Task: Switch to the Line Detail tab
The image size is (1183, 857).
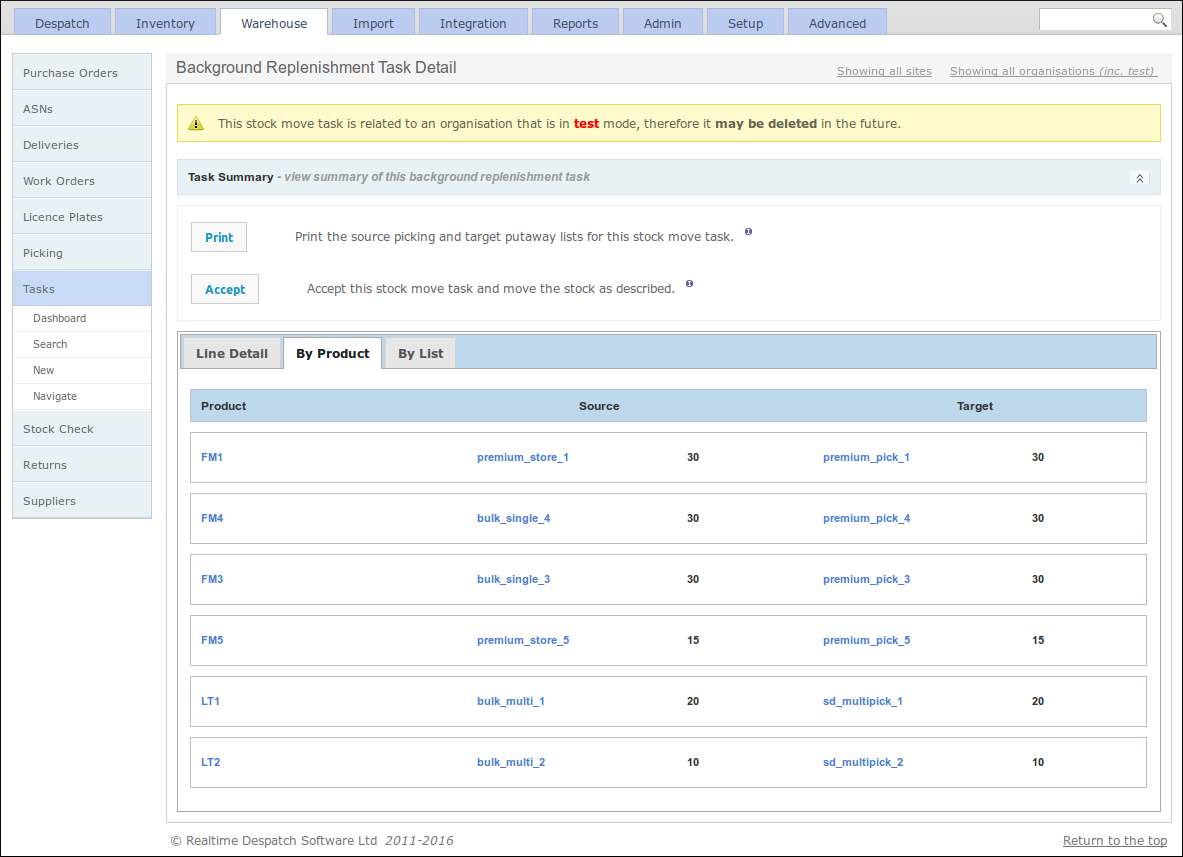Action: (232, 353)
